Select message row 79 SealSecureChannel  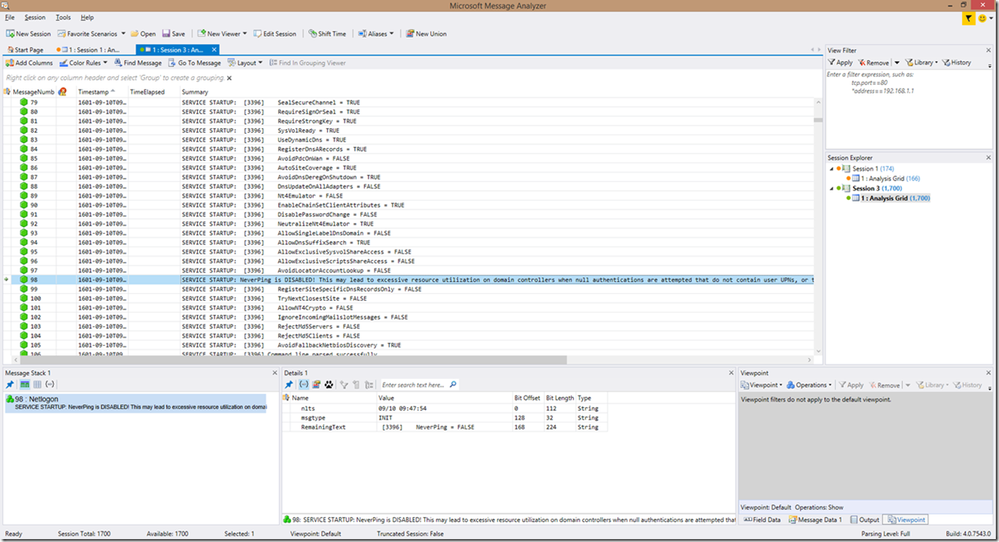pyautogui.click(x=408, y=103)
